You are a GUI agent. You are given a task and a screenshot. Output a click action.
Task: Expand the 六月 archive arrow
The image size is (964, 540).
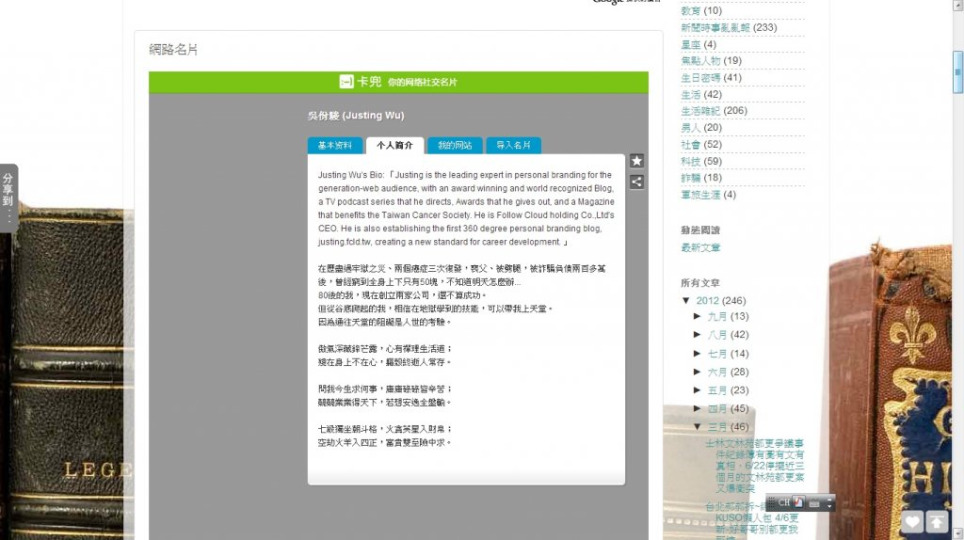coord(697,372)
